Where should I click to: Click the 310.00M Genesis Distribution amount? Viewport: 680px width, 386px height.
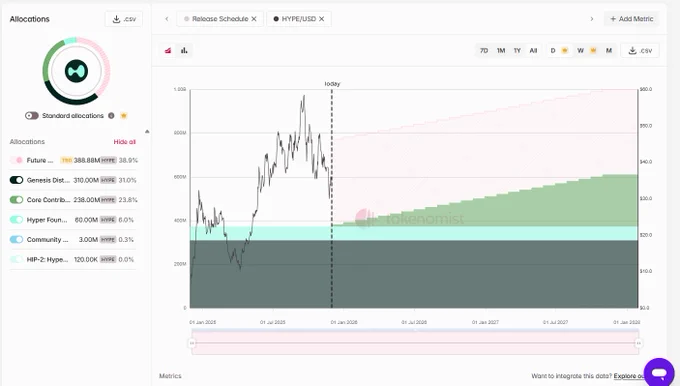point(86,180)
